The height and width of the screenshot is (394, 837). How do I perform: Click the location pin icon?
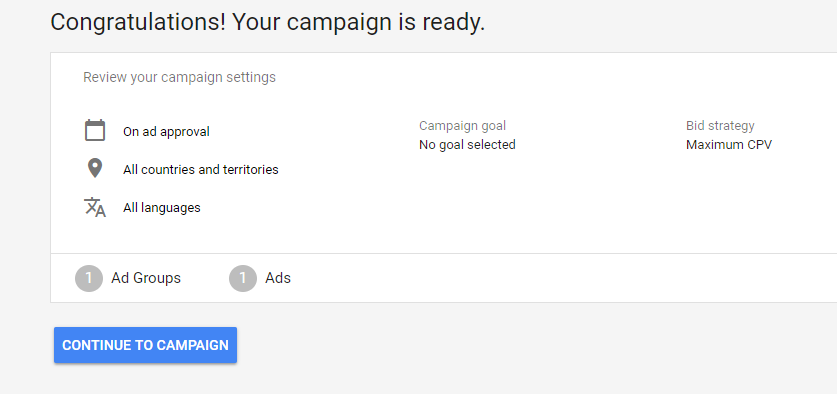pyautogui.click(x=95, y=169)
